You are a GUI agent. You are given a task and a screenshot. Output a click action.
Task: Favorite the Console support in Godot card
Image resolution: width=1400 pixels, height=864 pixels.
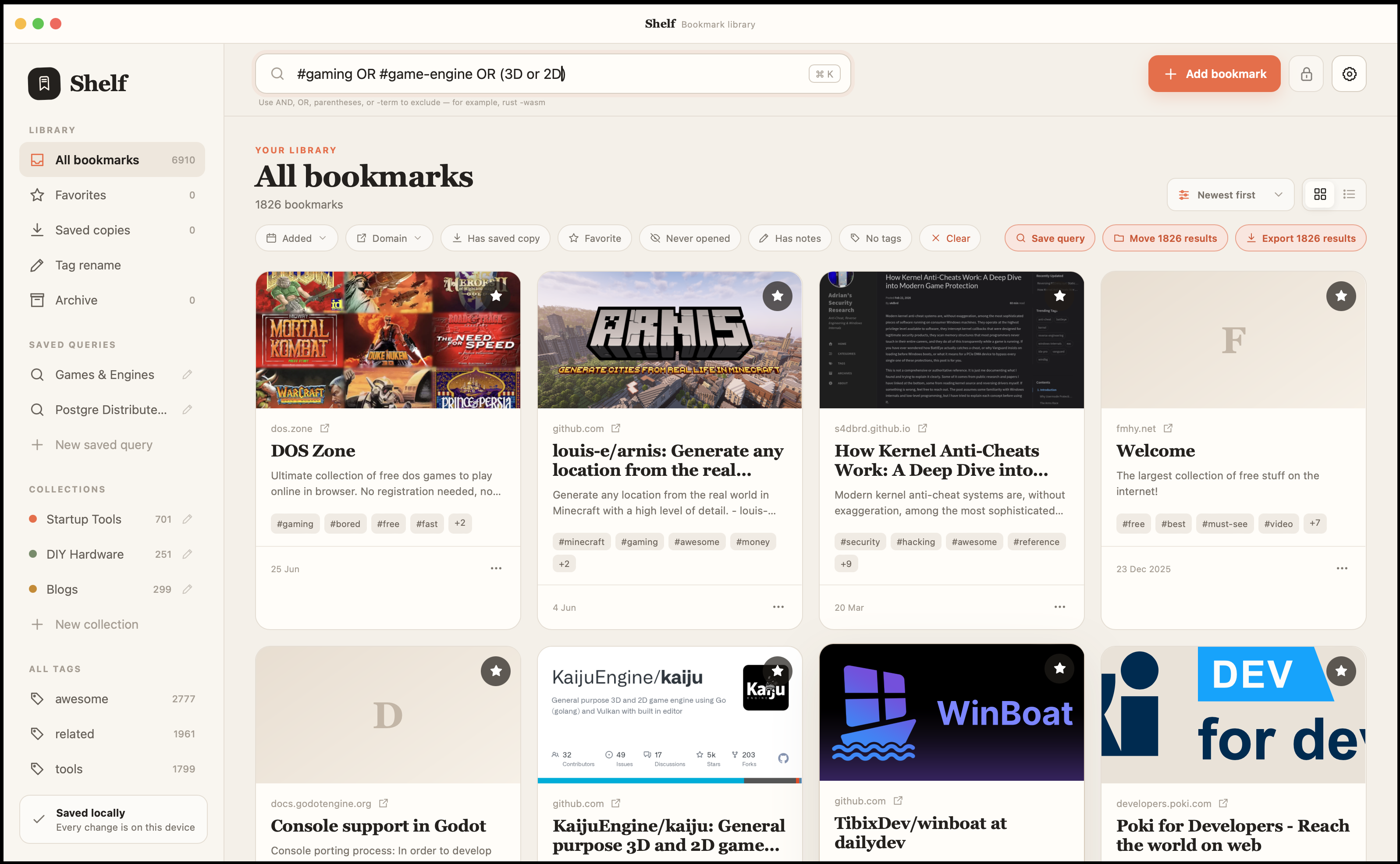point(496,671)
